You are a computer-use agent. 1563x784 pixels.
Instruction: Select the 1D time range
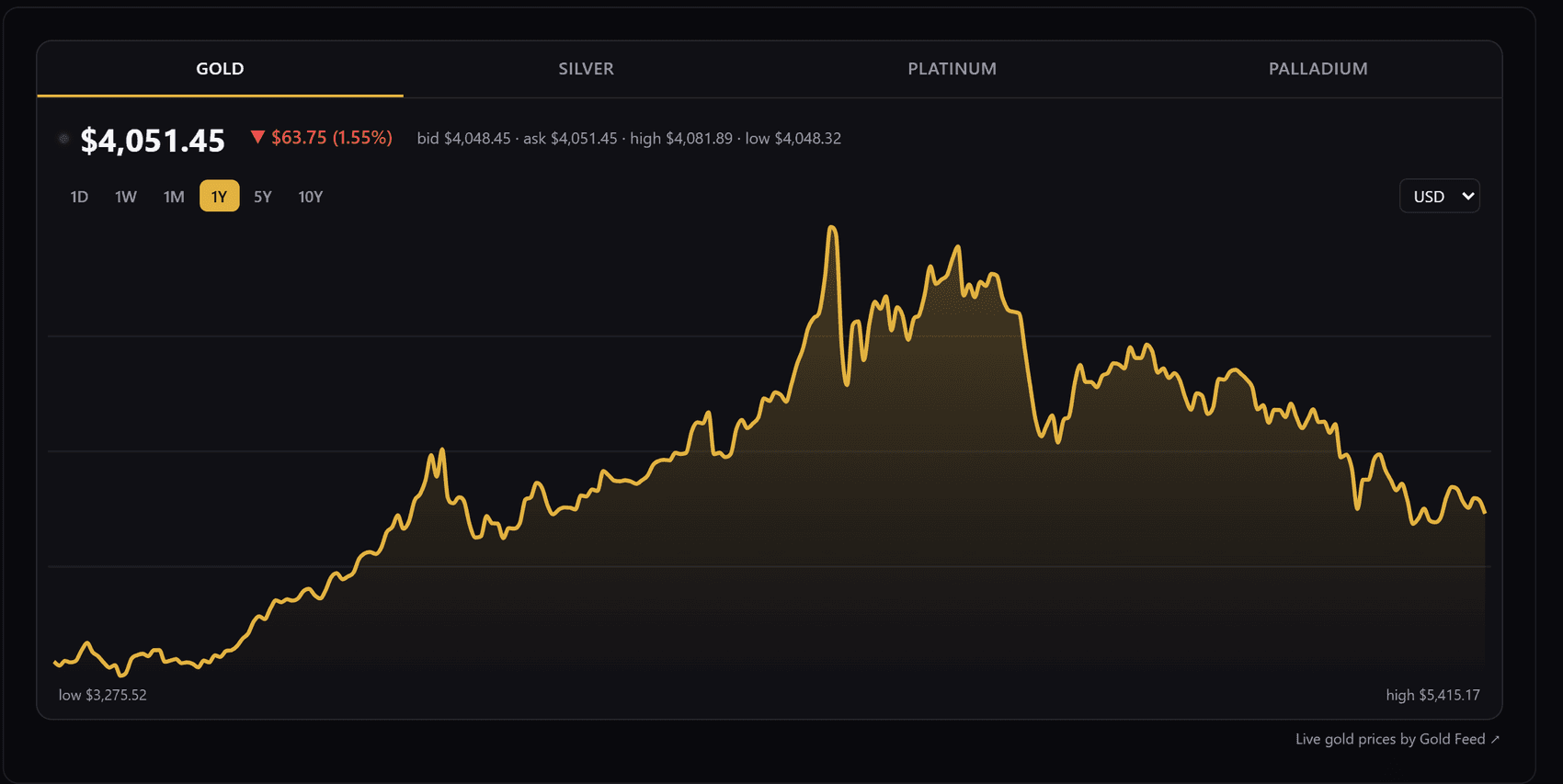pyautogui.click(x=79, y=196)
